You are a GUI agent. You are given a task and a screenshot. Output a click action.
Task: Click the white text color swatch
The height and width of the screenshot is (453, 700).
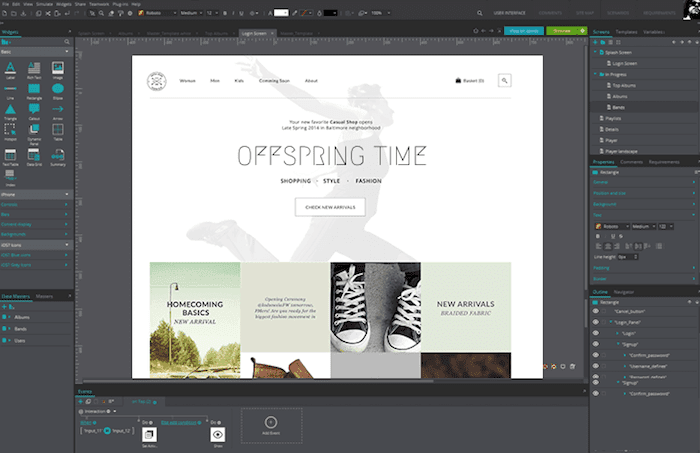pos(281,13)
